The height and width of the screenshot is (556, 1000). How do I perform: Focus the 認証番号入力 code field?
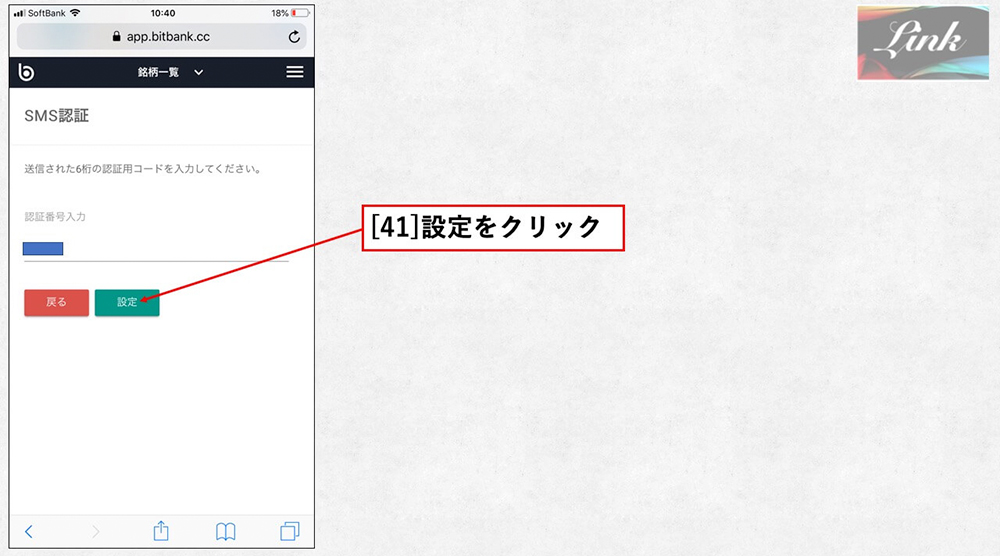click(x=156, y=249)
